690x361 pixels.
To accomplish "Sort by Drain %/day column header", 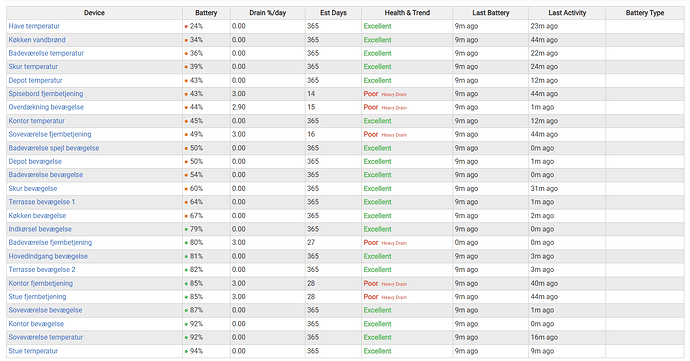I will tap(268, 13).
